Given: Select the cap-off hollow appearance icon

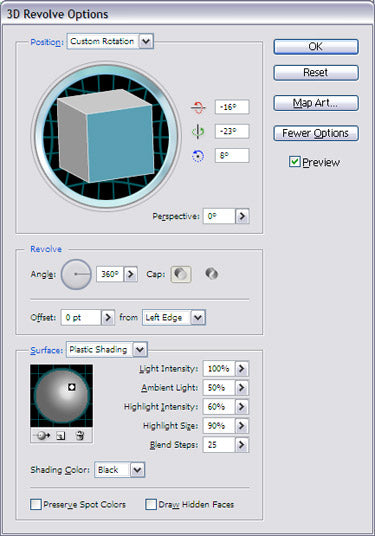Looking at the screenshot, I should tap(212, 273).
